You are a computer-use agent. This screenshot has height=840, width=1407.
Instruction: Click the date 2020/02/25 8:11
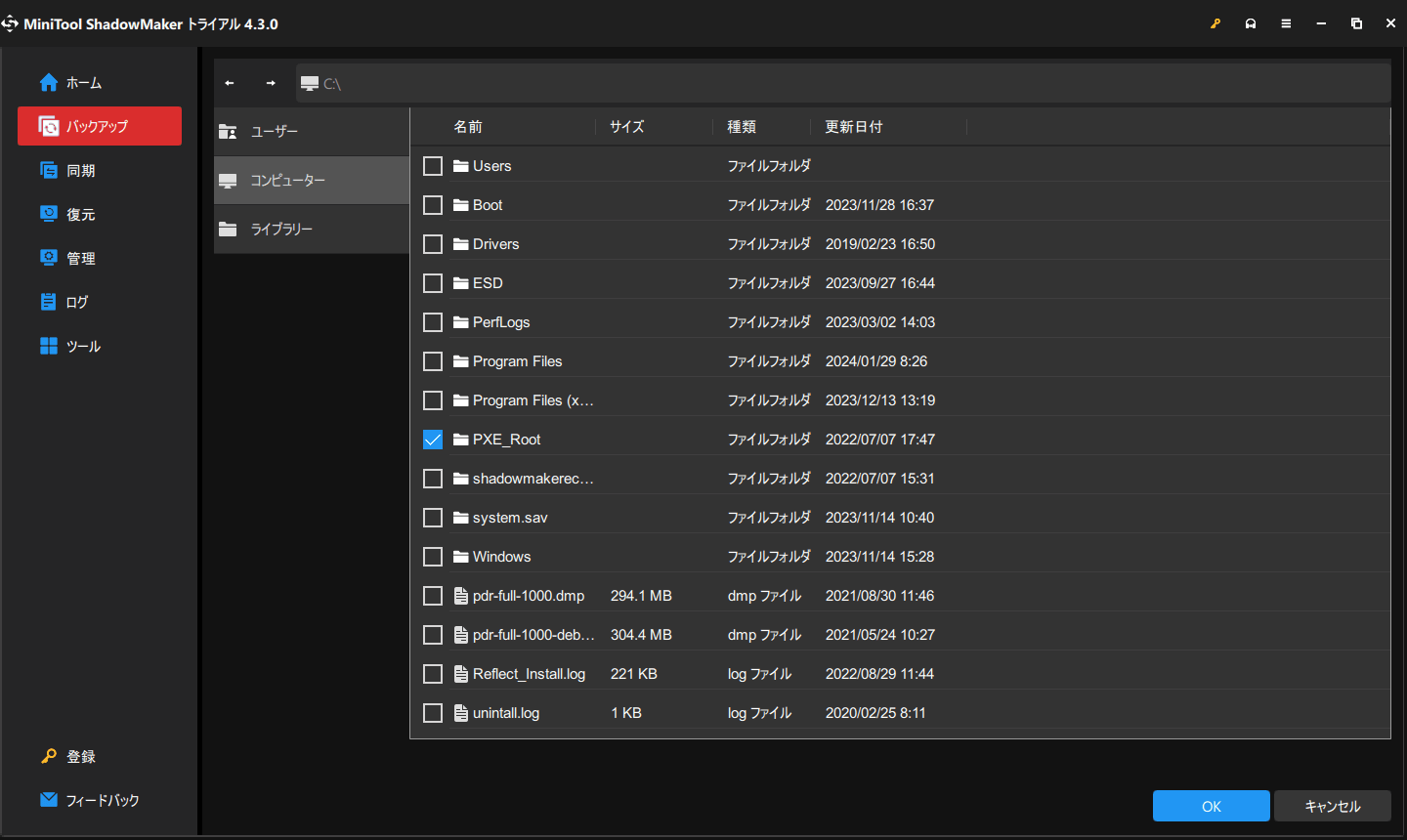click(875, 713)
